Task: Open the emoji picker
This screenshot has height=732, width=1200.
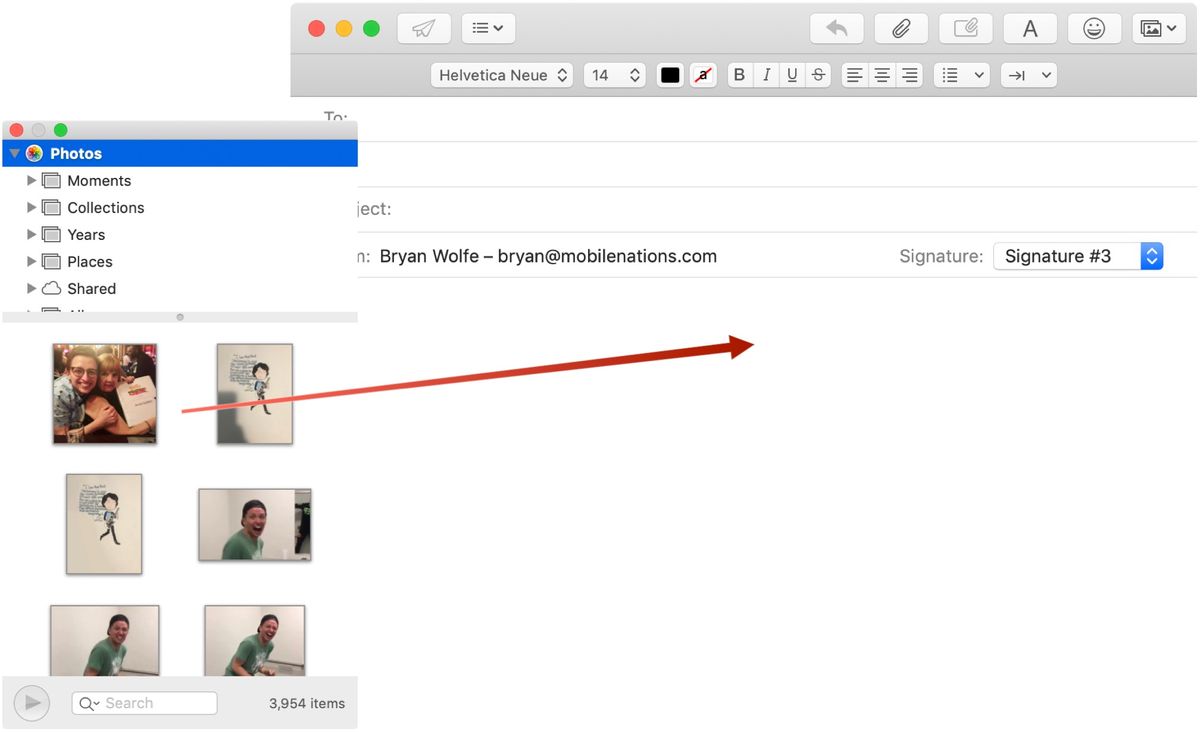Action: point(1094,28)
